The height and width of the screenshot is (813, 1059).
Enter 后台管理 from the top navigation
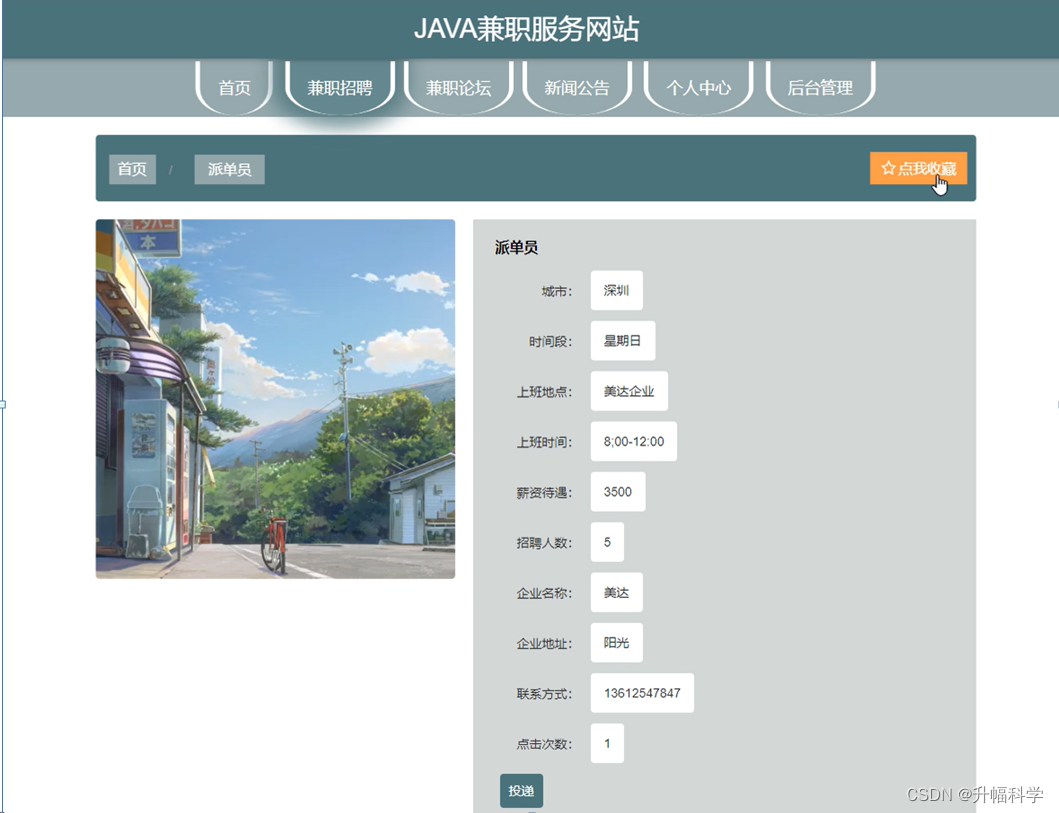820,87
